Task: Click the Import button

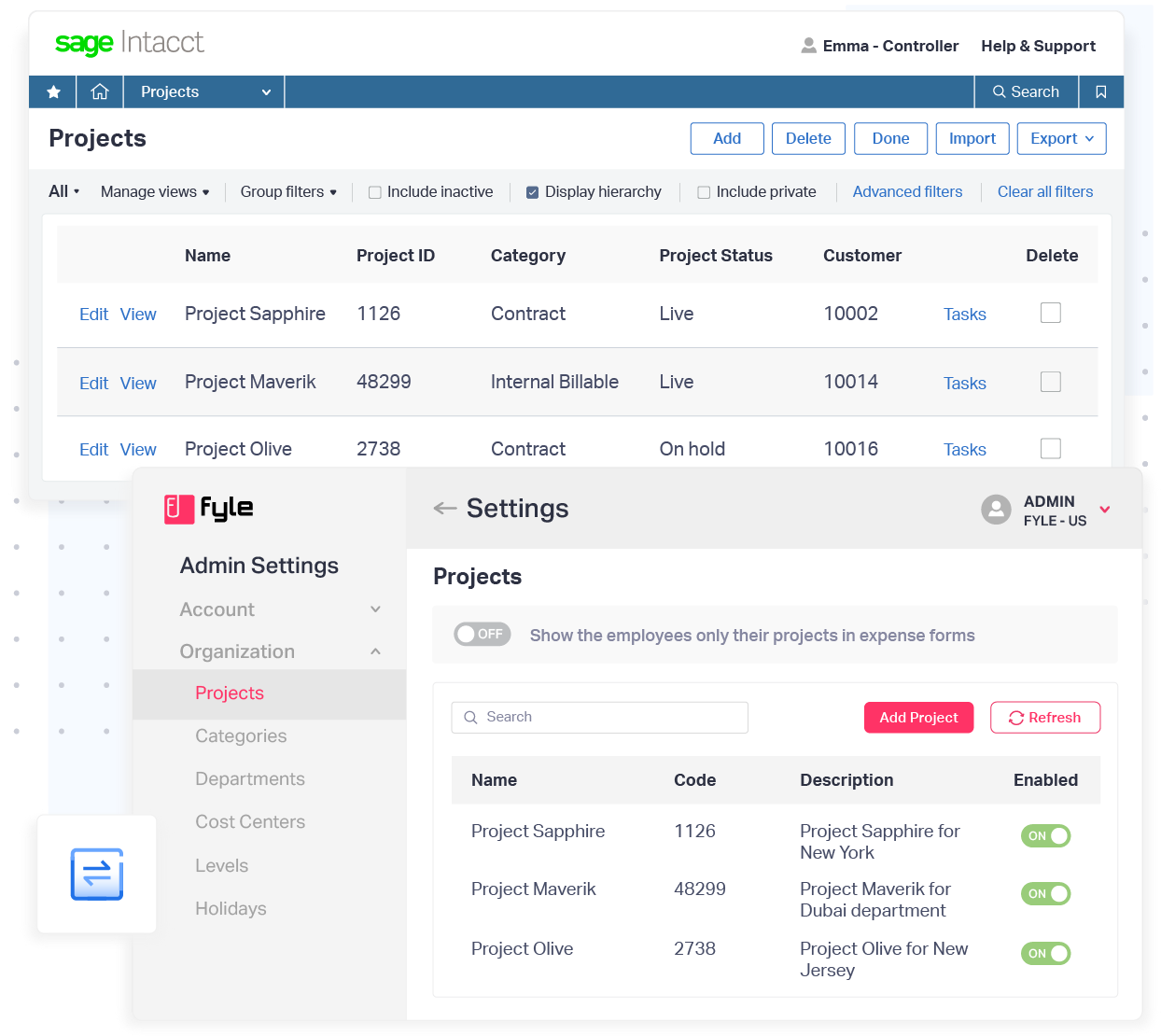Action: 972,138
